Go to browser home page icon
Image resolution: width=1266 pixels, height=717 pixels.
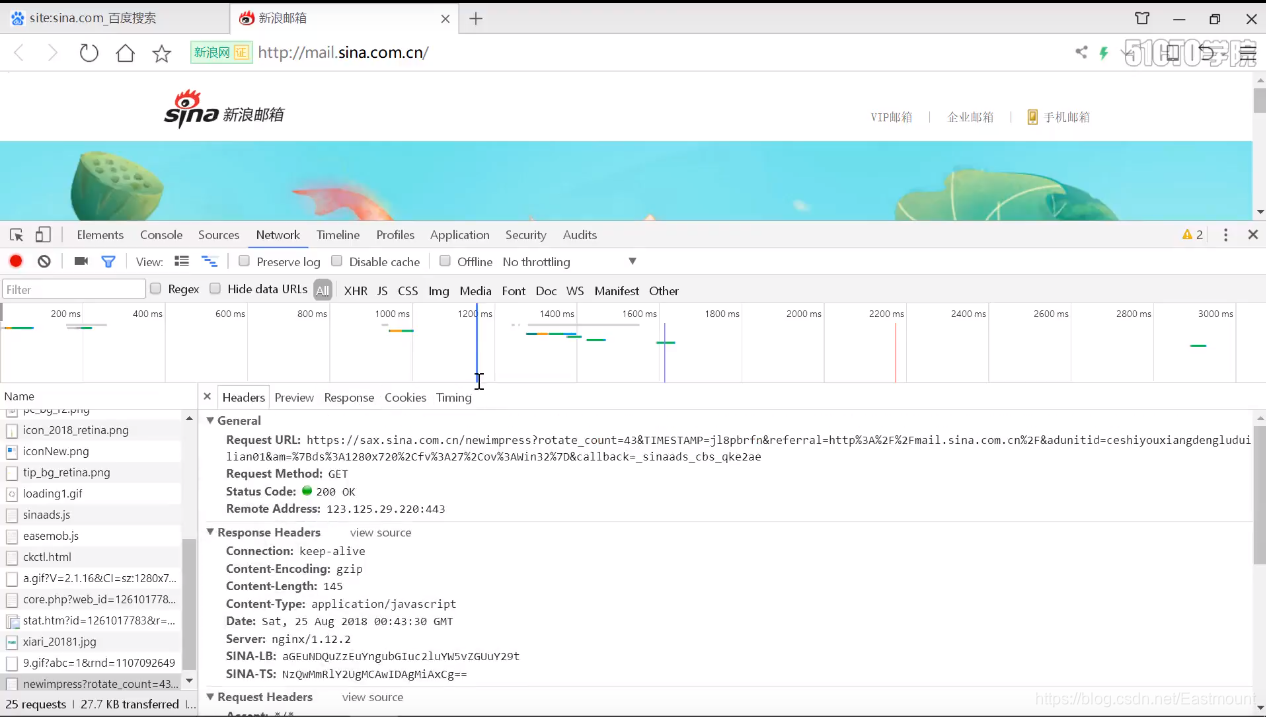click(x=125, y=53)
